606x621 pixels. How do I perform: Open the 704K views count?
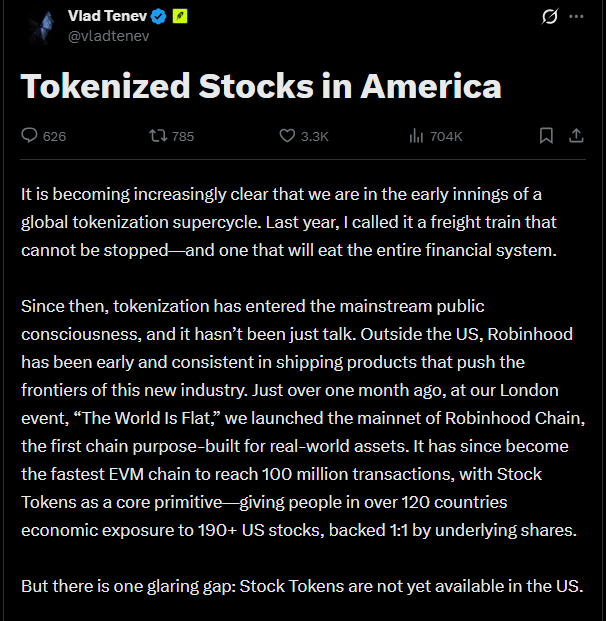pos(446,137)
